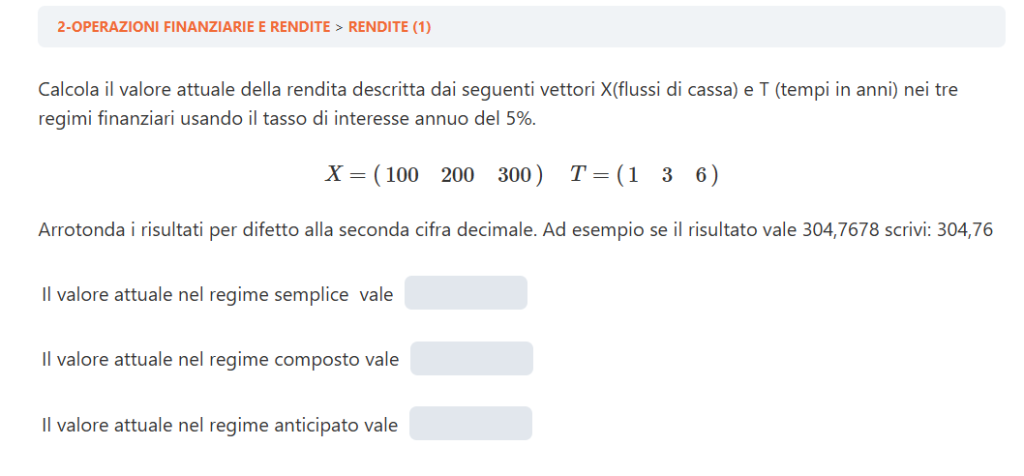Click the value 100 in vector X
Viewport: 1024px width, 476px height.
[402, 175]
